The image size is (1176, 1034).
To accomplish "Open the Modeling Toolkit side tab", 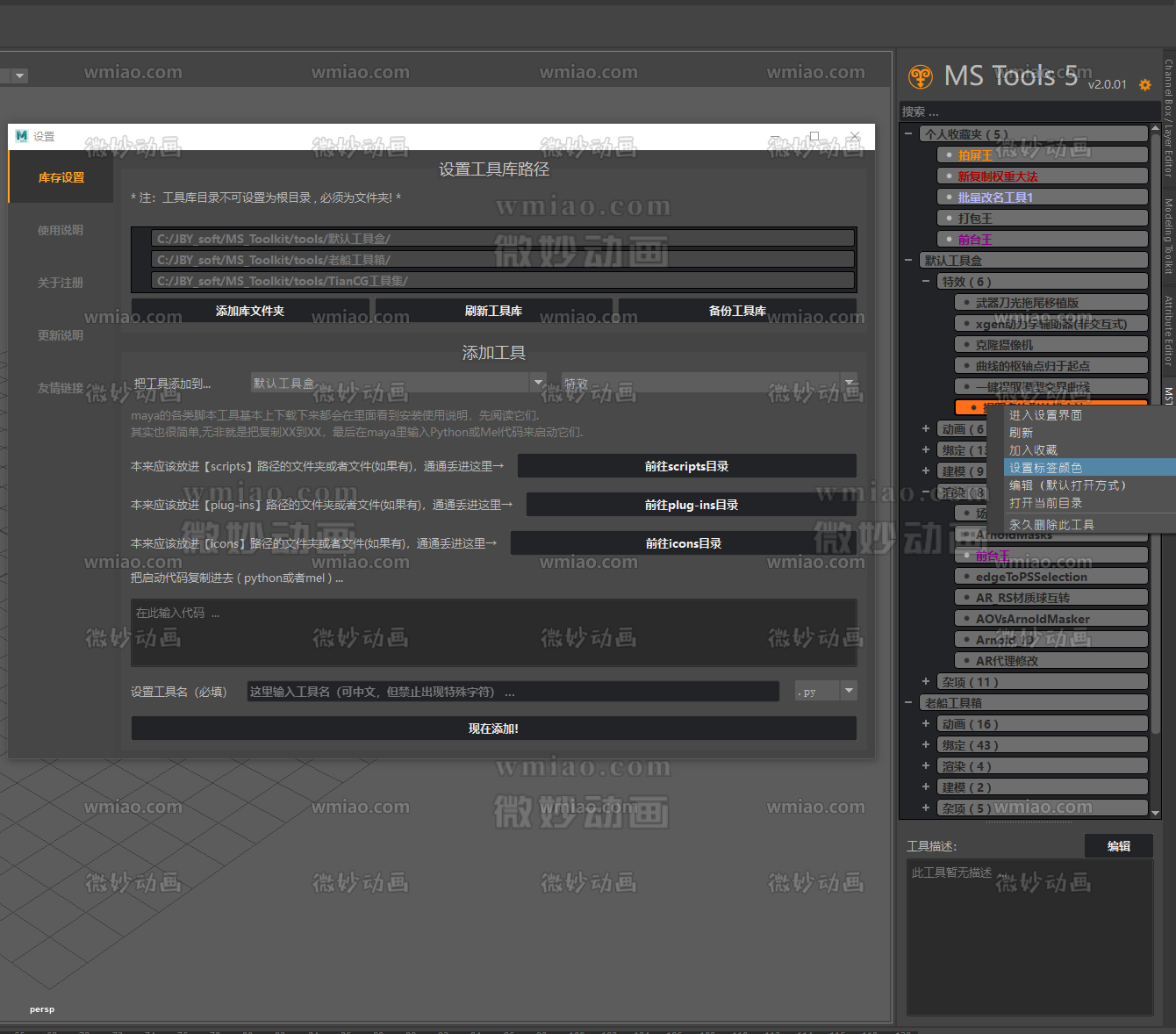I will 1168,236.
